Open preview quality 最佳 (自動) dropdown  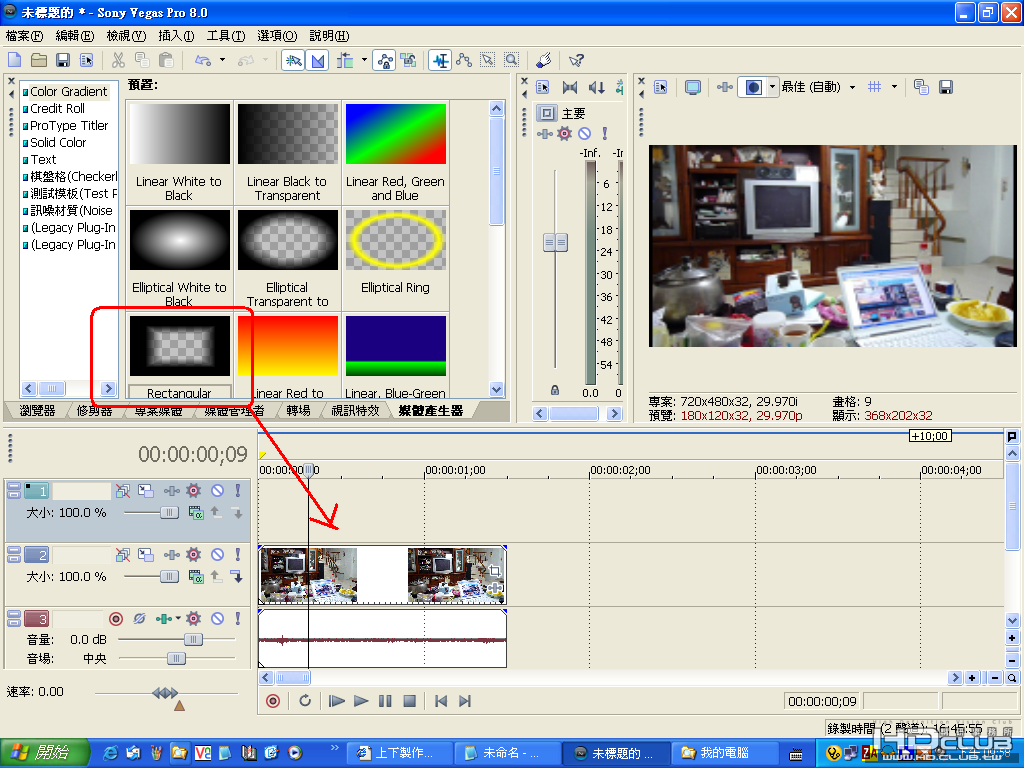[x=852, y=87]
